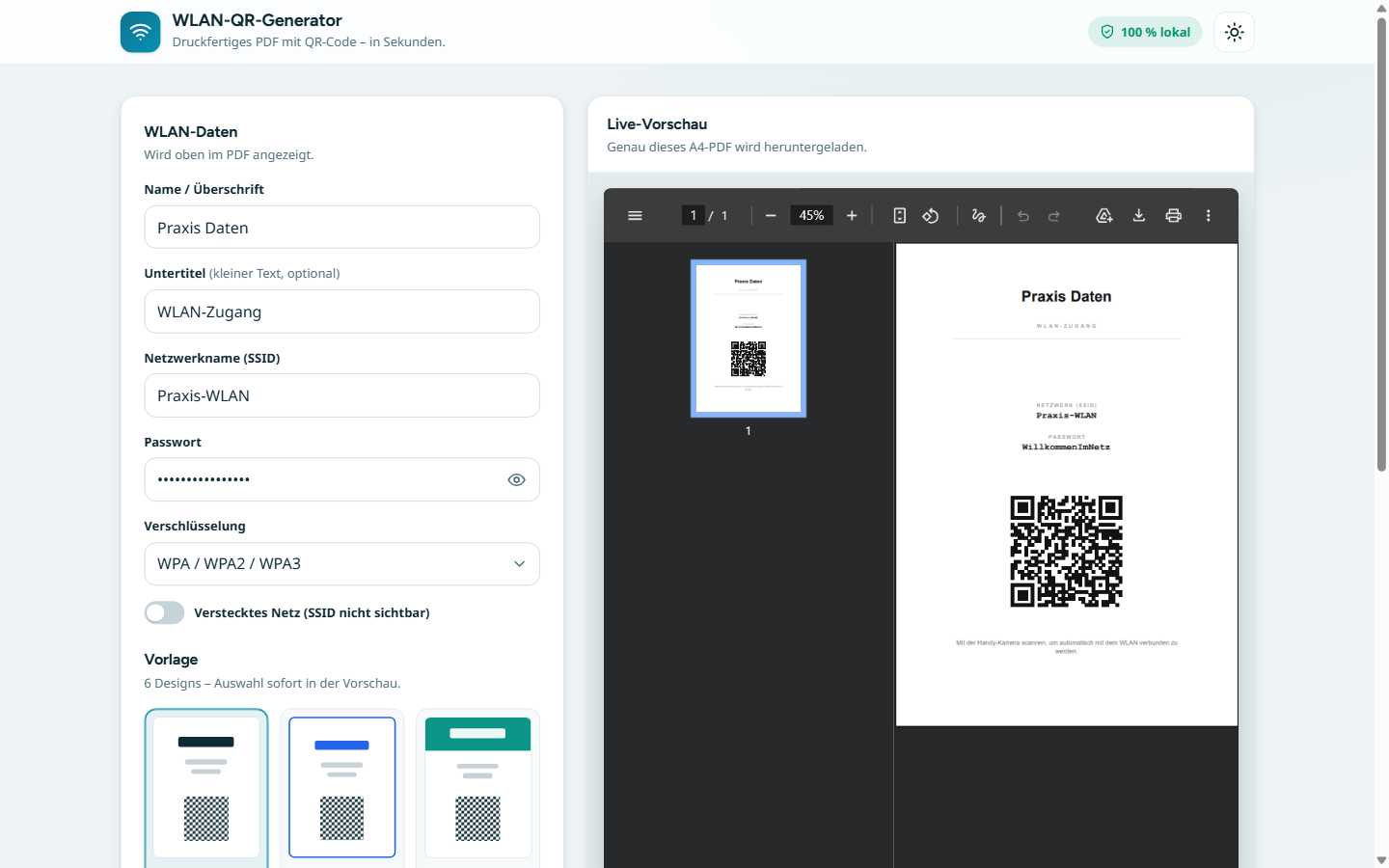Select page 1 thumbnail in the sidebar

(749, 338)
